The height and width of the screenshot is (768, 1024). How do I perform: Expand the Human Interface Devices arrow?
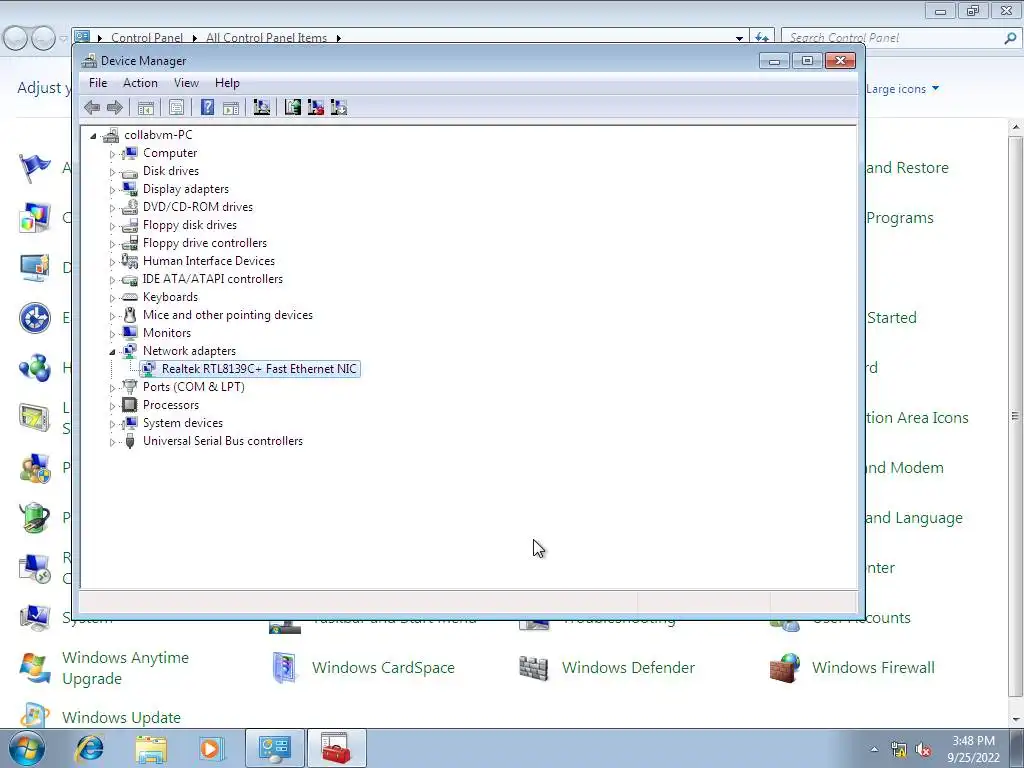(x=112, y=262)
